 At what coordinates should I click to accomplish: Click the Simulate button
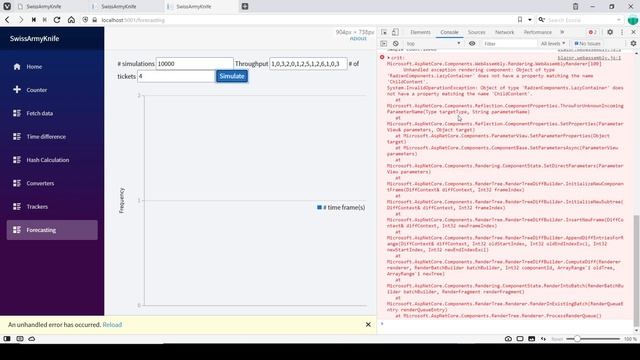click(x=231, y=76)
